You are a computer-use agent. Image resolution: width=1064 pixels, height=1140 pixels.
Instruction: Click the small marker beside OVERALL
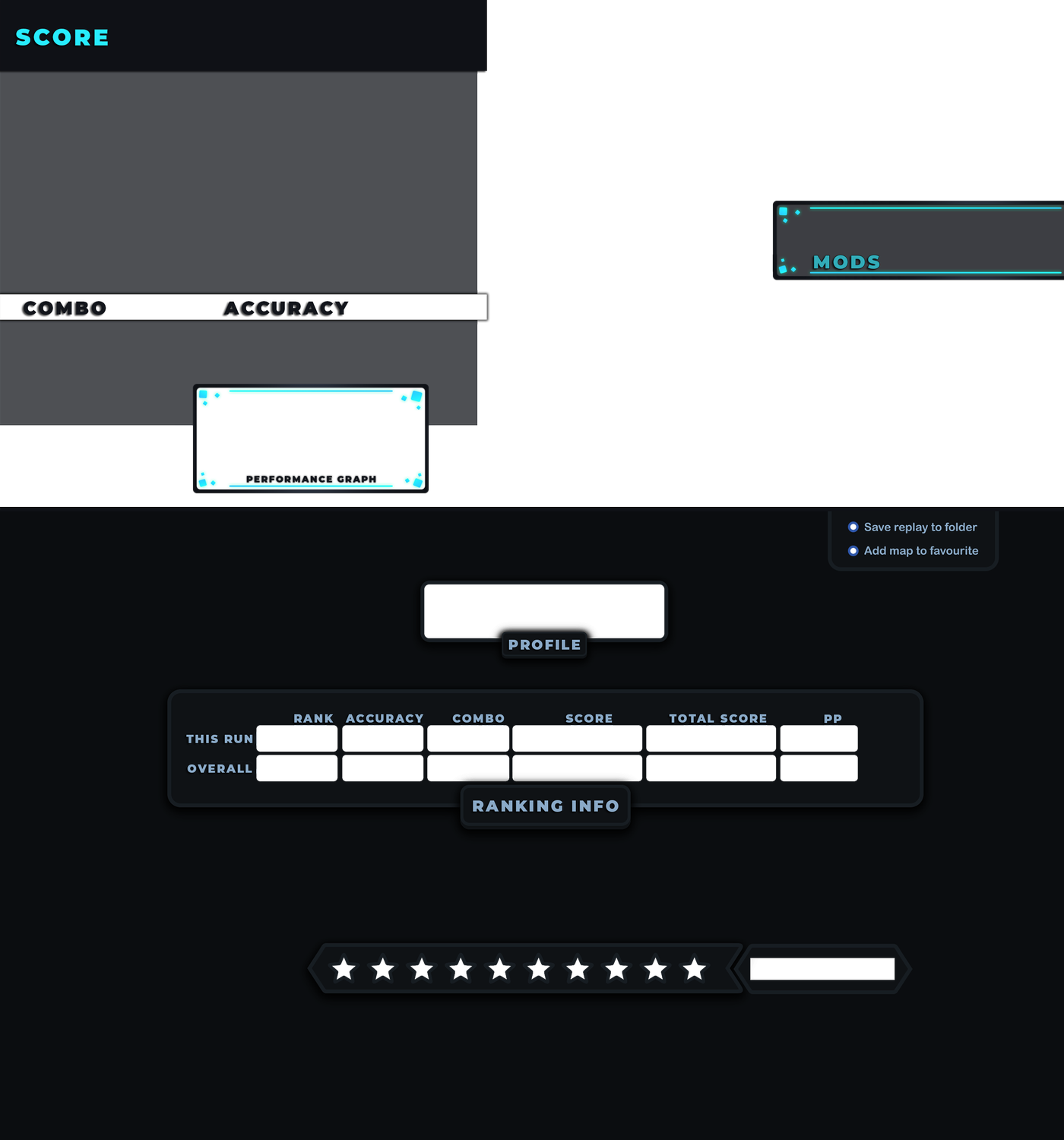pyautogui.click(x=262, y=771)
